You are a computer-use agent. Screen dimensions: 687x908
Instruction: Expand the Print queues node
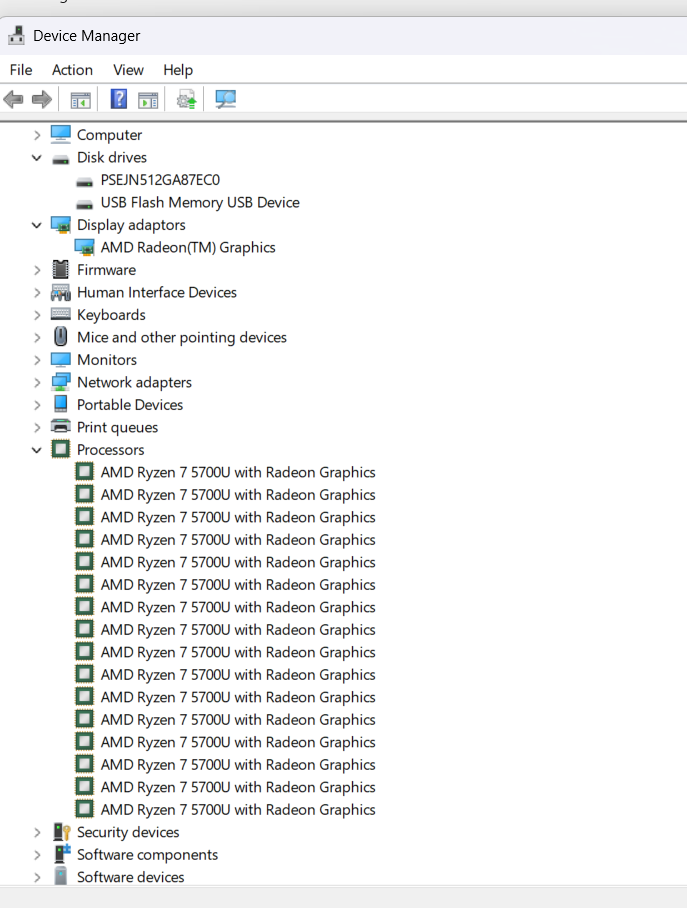[37, 427]
